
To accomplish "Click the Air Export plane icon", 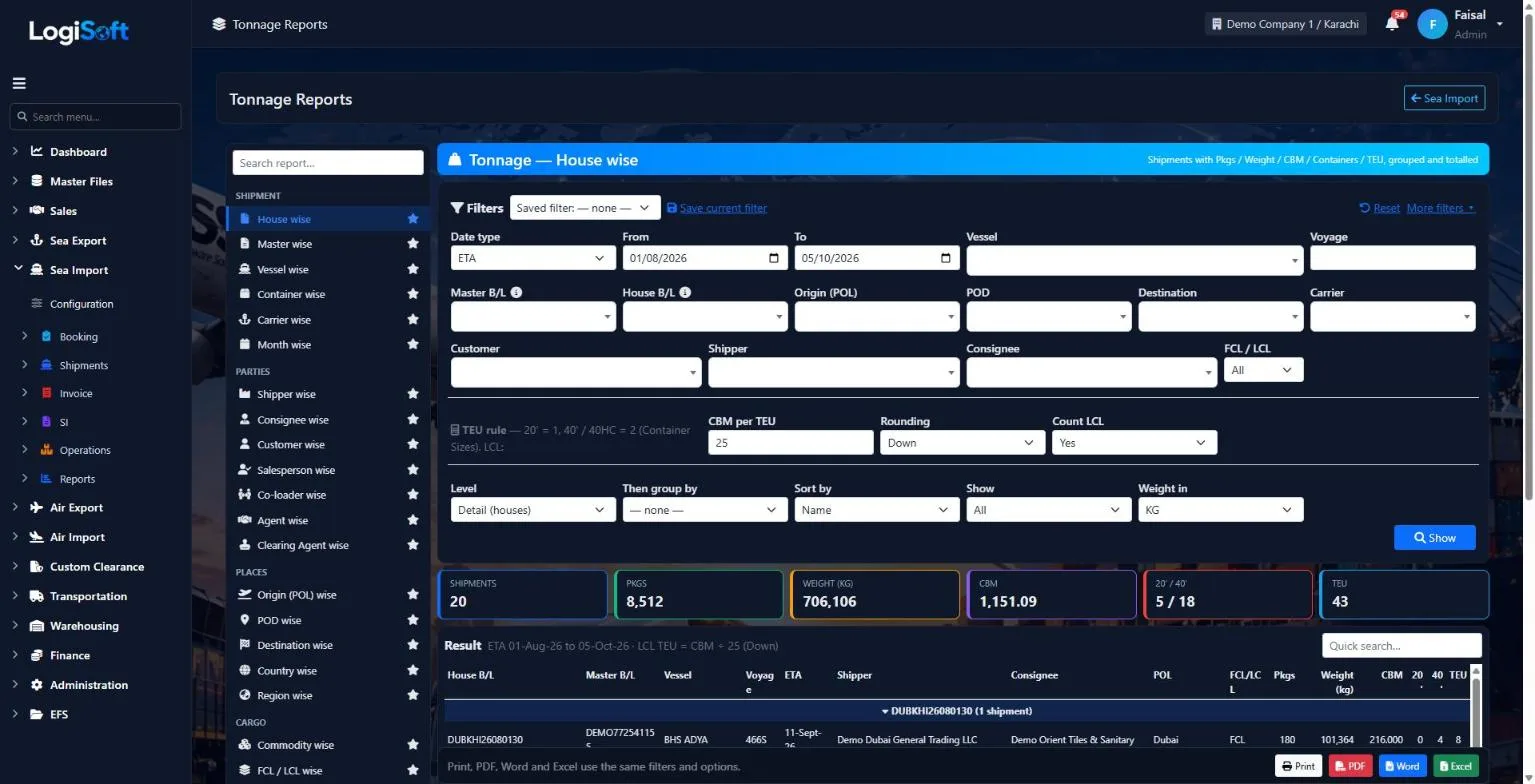I will 37,508.
